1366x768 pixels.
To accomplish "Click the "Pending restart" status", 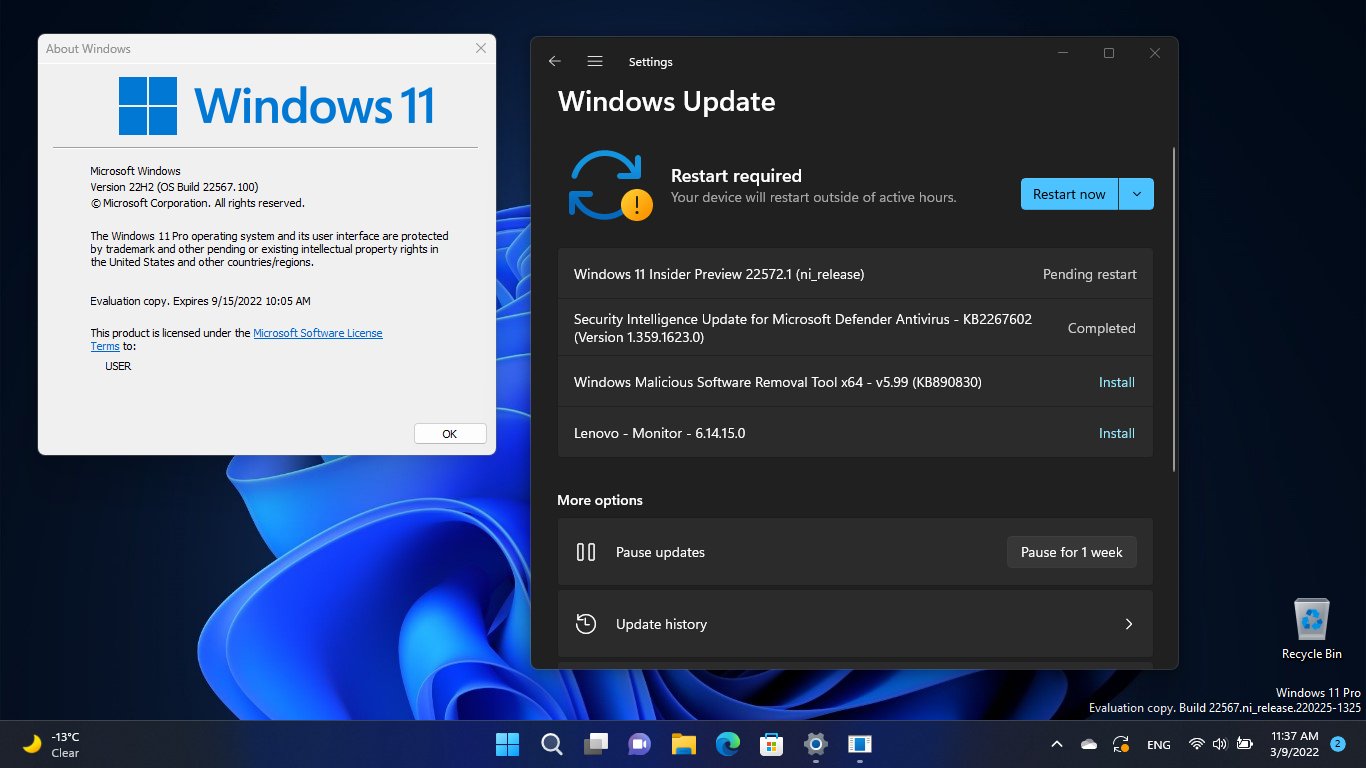I will pyautogui.click(x=1090, y=274).
